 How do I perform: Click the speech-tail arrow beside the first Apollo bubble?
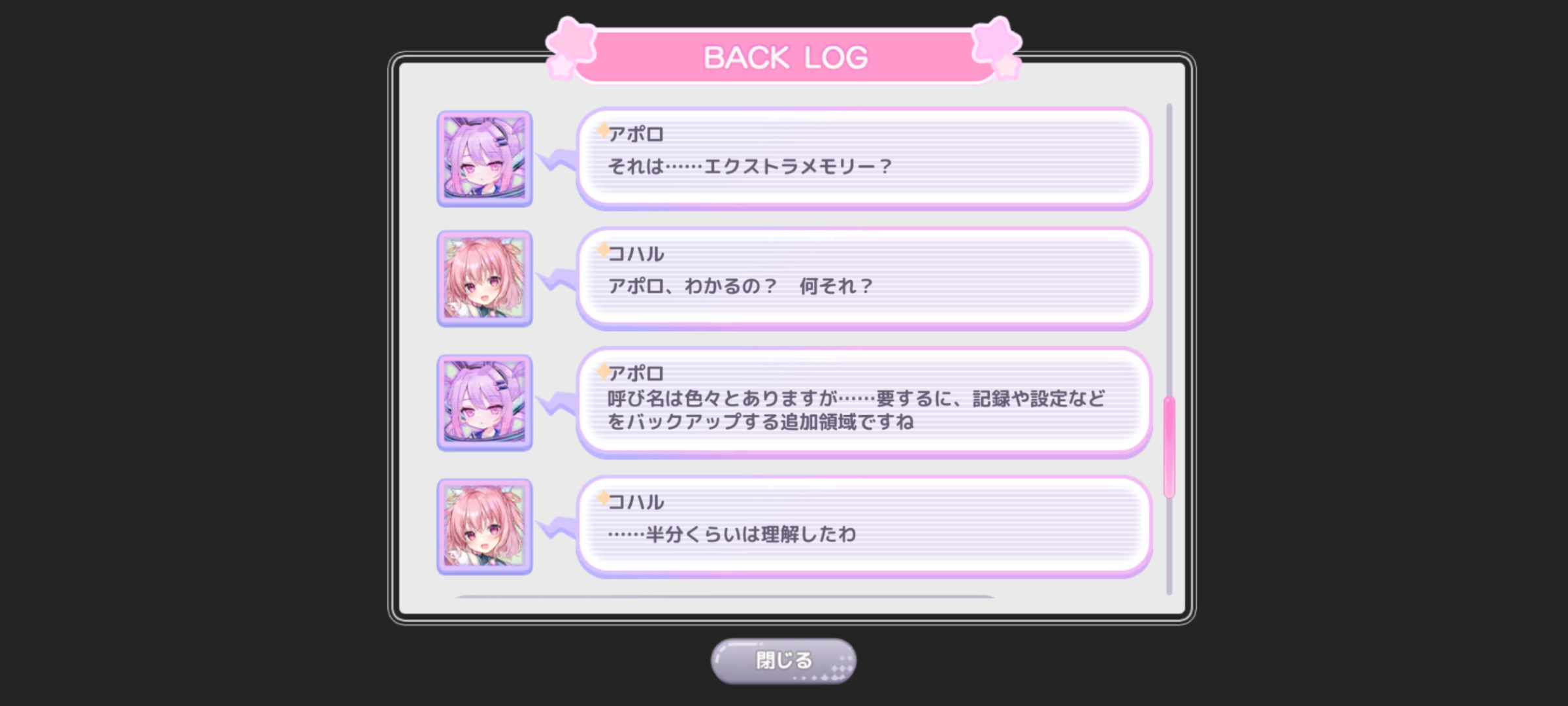pyautogui.click(x=557, y=160)
